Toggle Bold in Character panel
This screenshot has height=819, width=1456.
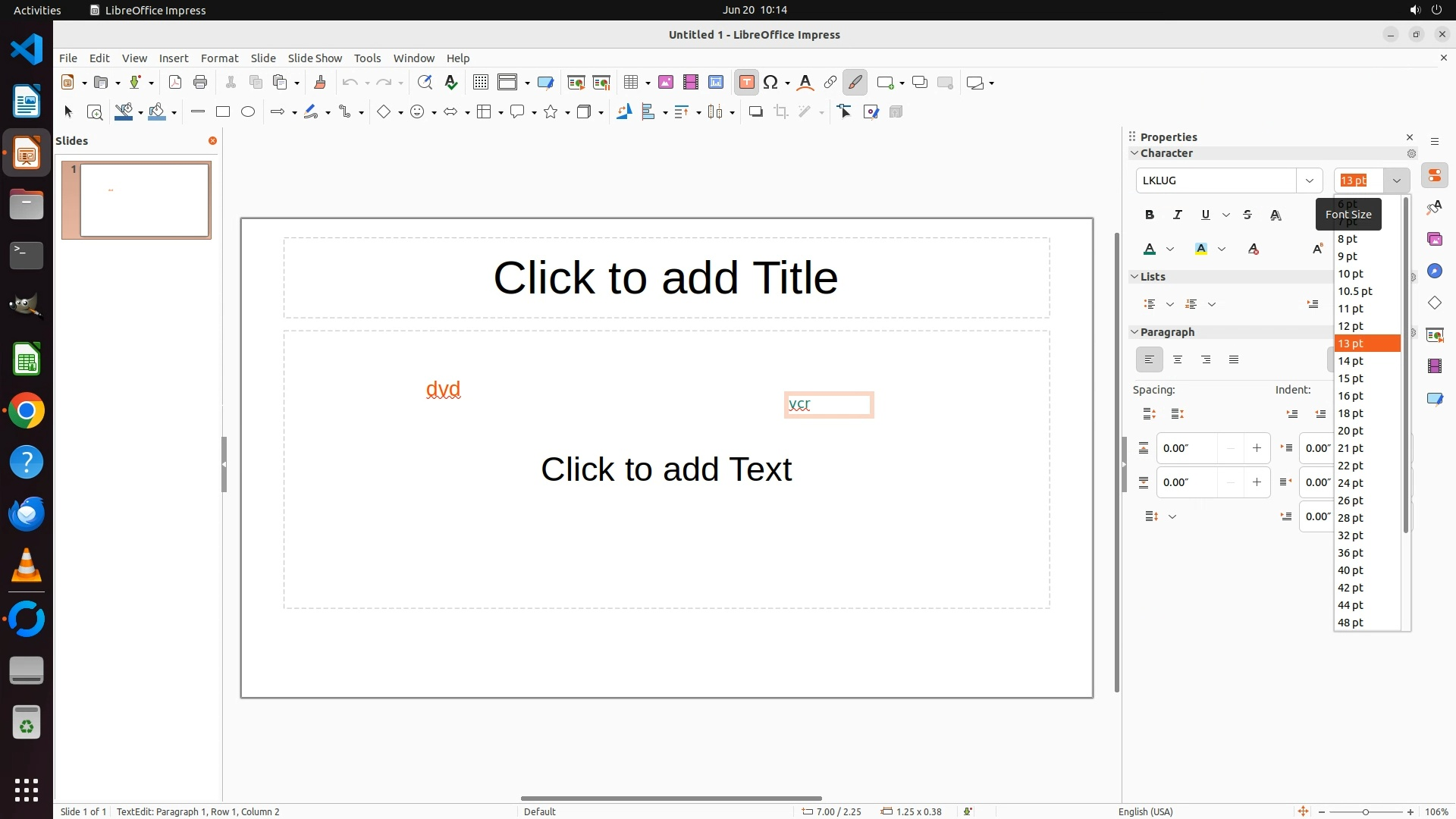[x=1149, y=215]
